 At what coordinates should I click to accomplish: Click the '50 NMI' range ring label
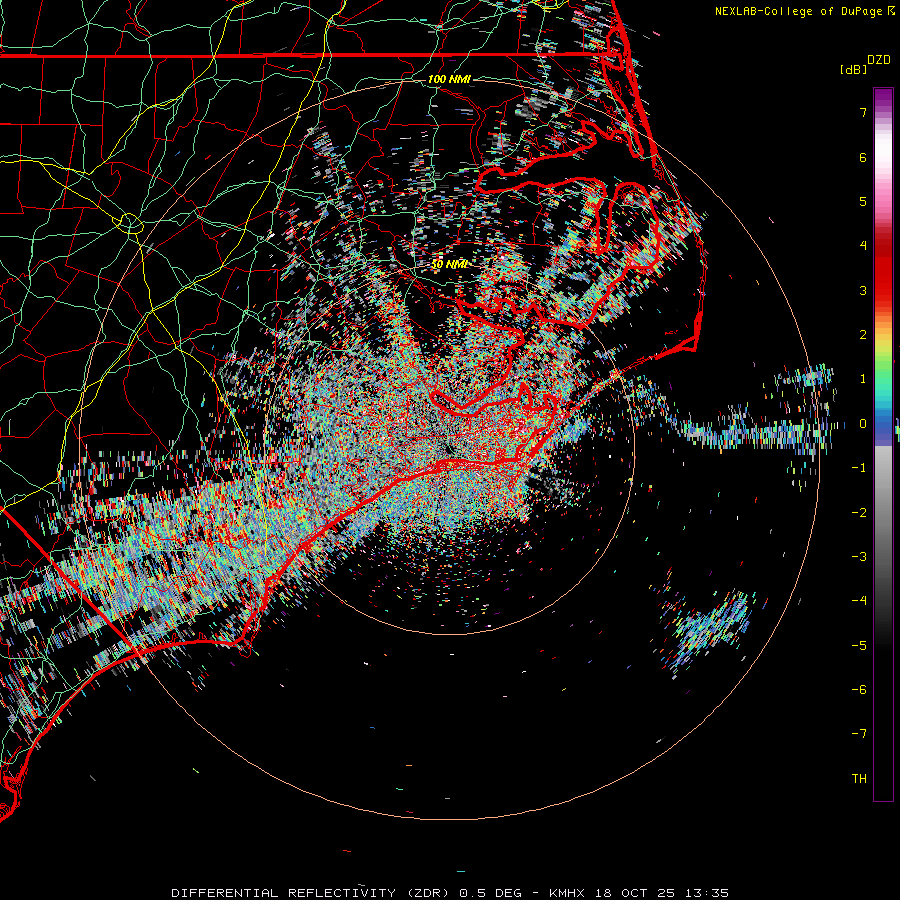coord(449,264)
